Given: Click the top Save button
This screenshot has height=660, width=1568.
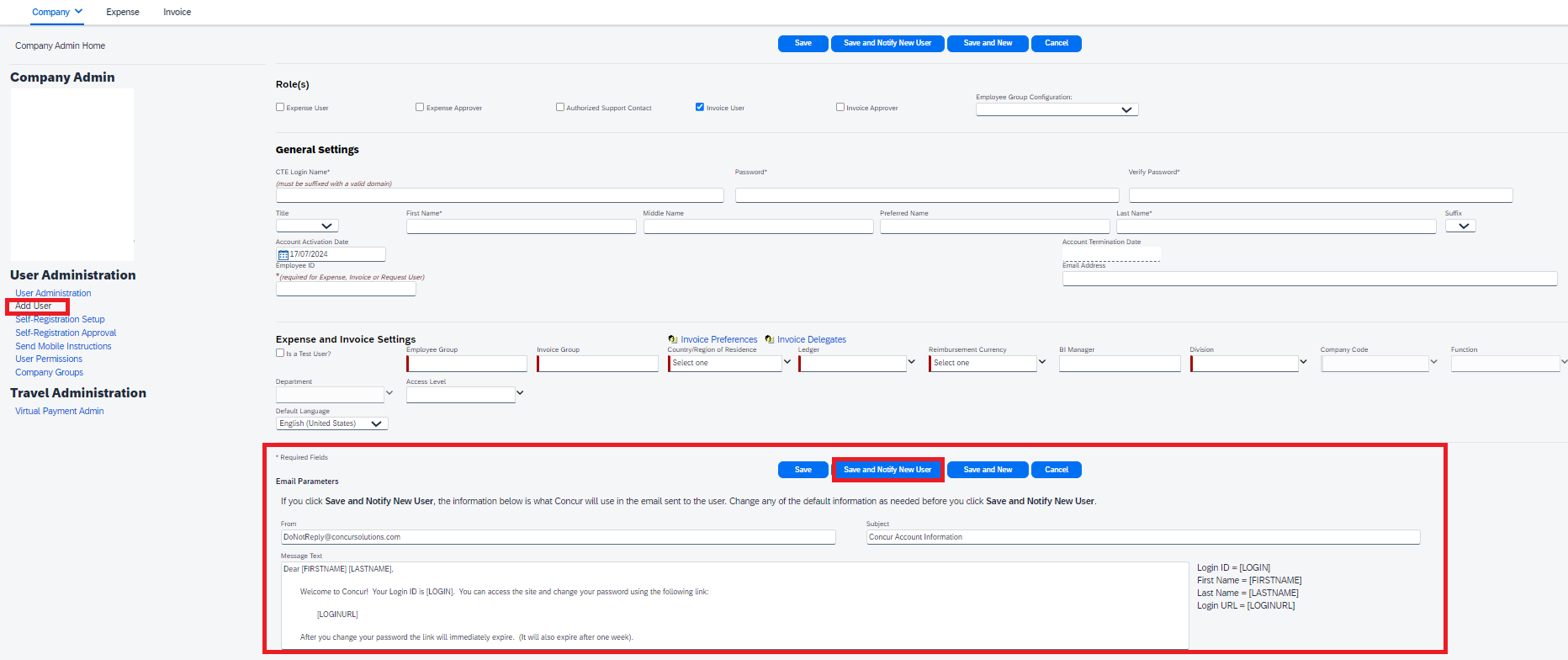Looking at the screenshot, I should (803, 43).
